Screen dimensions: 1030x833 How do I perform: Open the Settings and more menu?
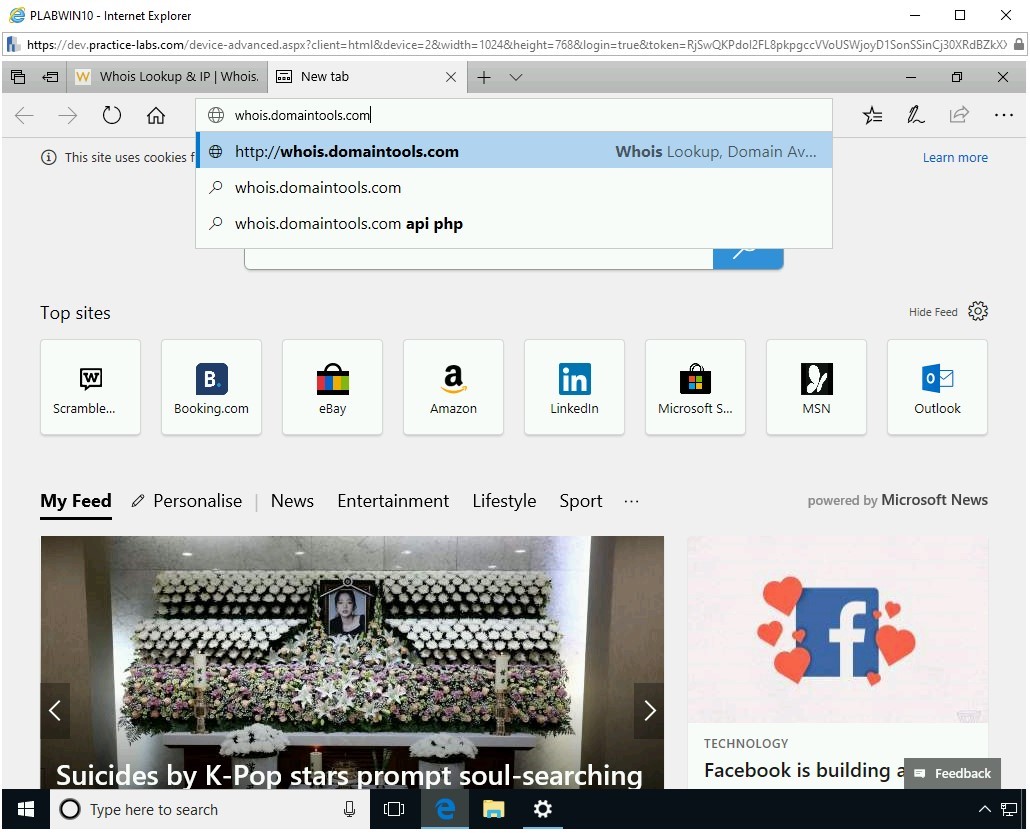tap(1004, 116)
